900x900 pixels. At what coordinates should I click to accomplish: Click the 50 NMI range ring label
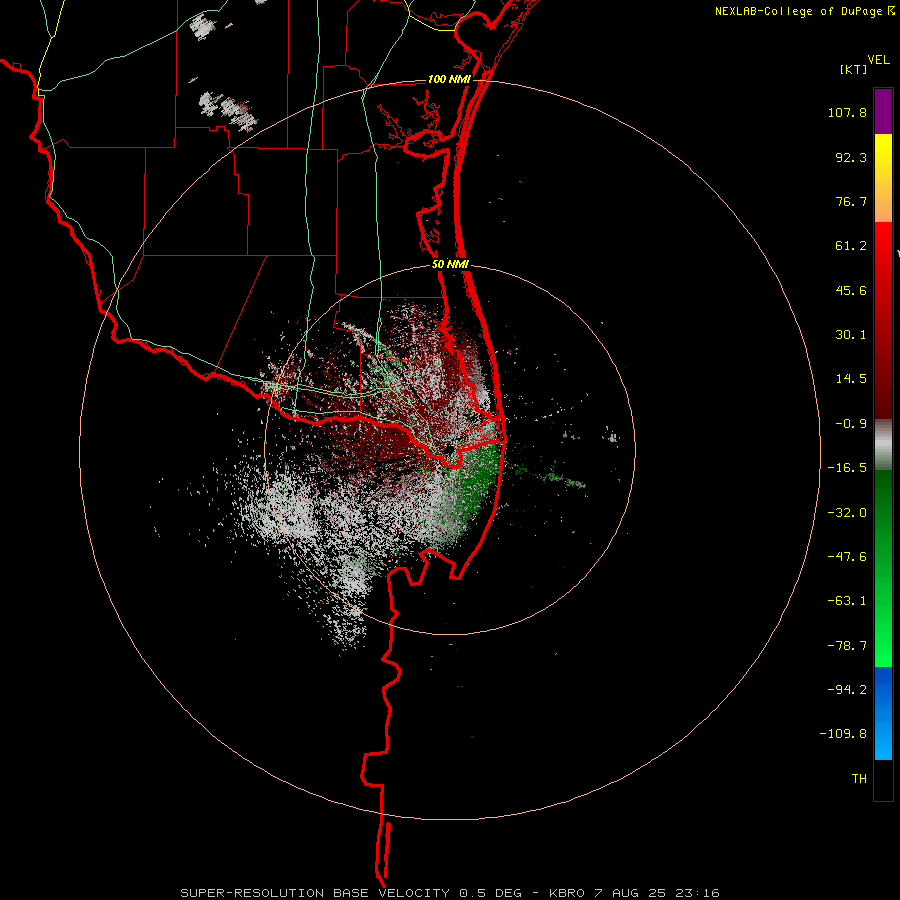(450, 265)
